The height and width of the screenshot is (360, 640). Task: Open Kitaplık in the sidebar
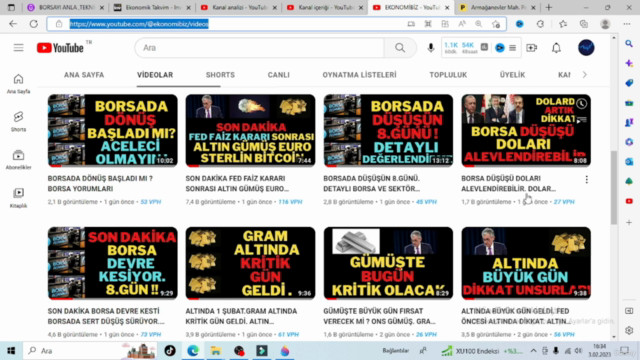18,198
